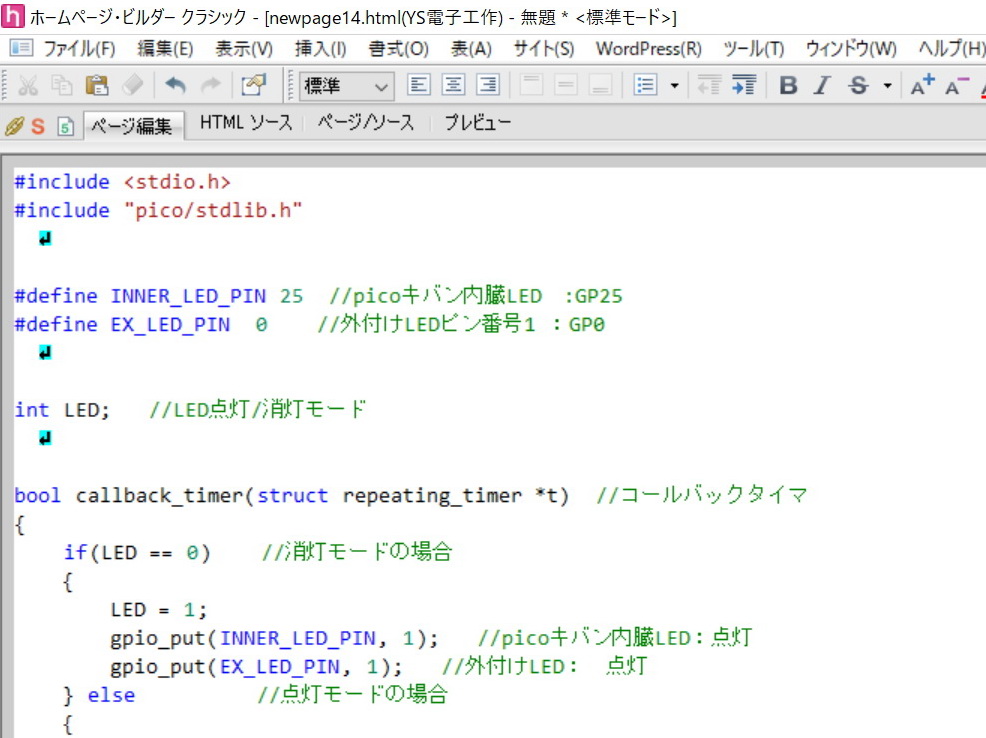This screenshot has height=738, width=986.
Task: Expand the arrow next to strikethrough
Action: pos(887,86)
